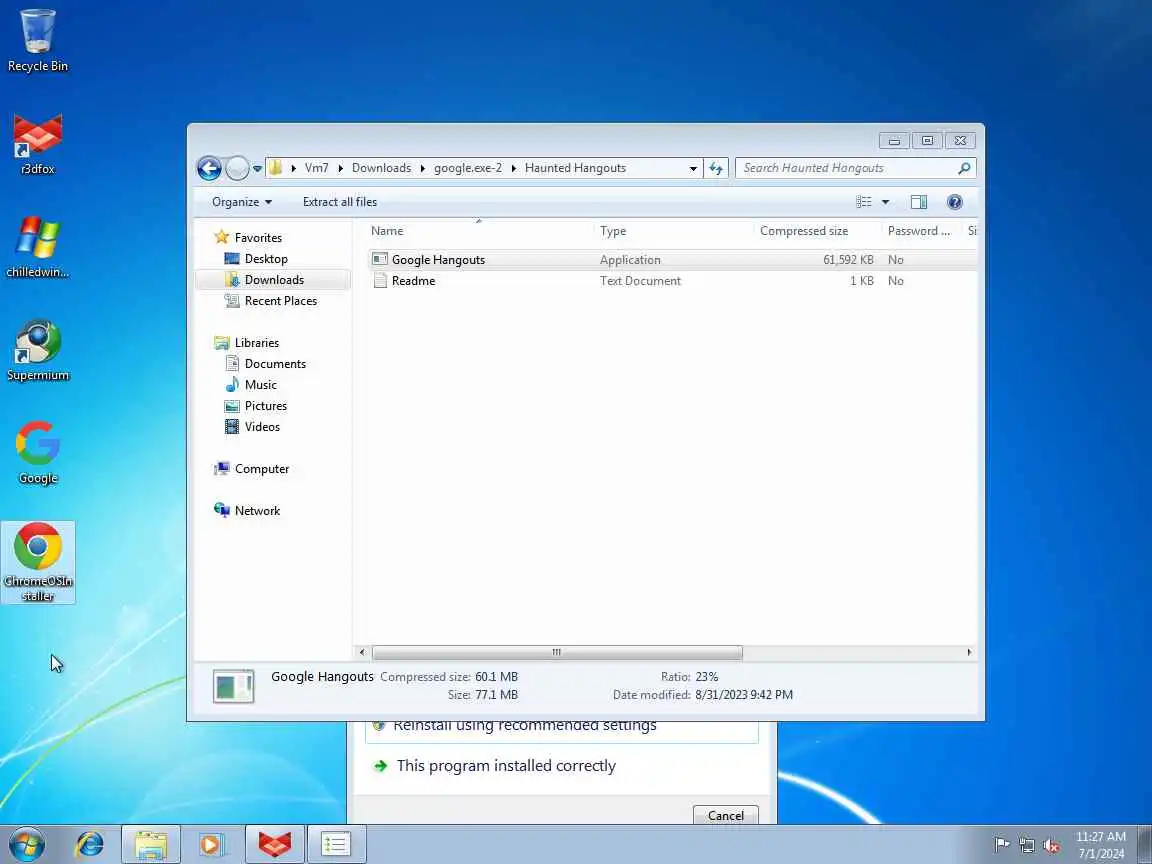Open the clock showing 11:27 AM
The width and height of the screenshot is (1152, 864).
[x=1101, y=844]
